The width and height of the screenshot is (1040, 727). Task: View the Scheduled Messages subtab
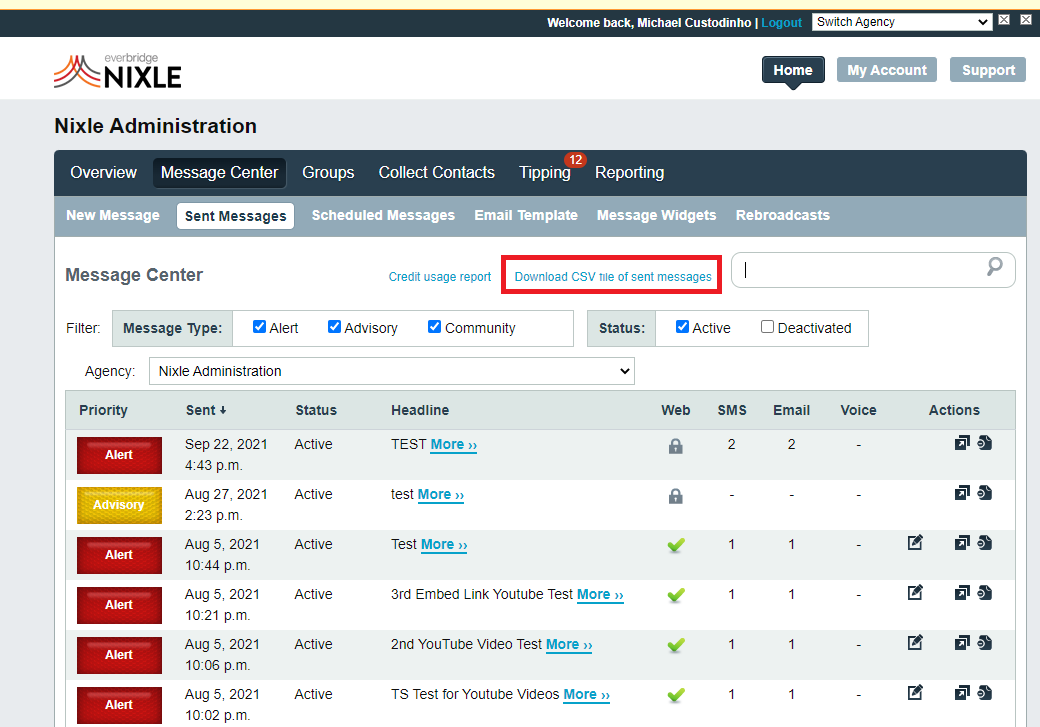point(383,216)
